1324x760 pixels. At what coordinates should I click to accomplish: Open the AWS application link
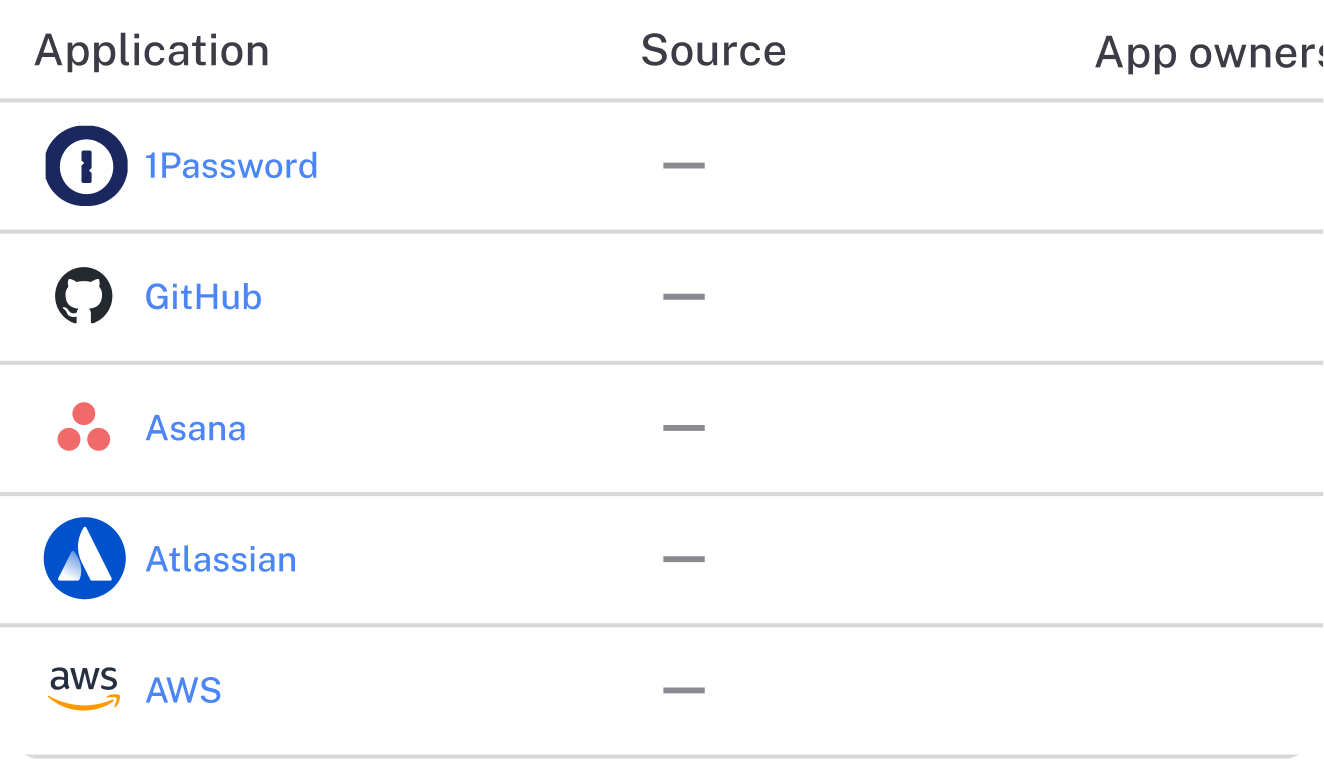tap(184, 690)
